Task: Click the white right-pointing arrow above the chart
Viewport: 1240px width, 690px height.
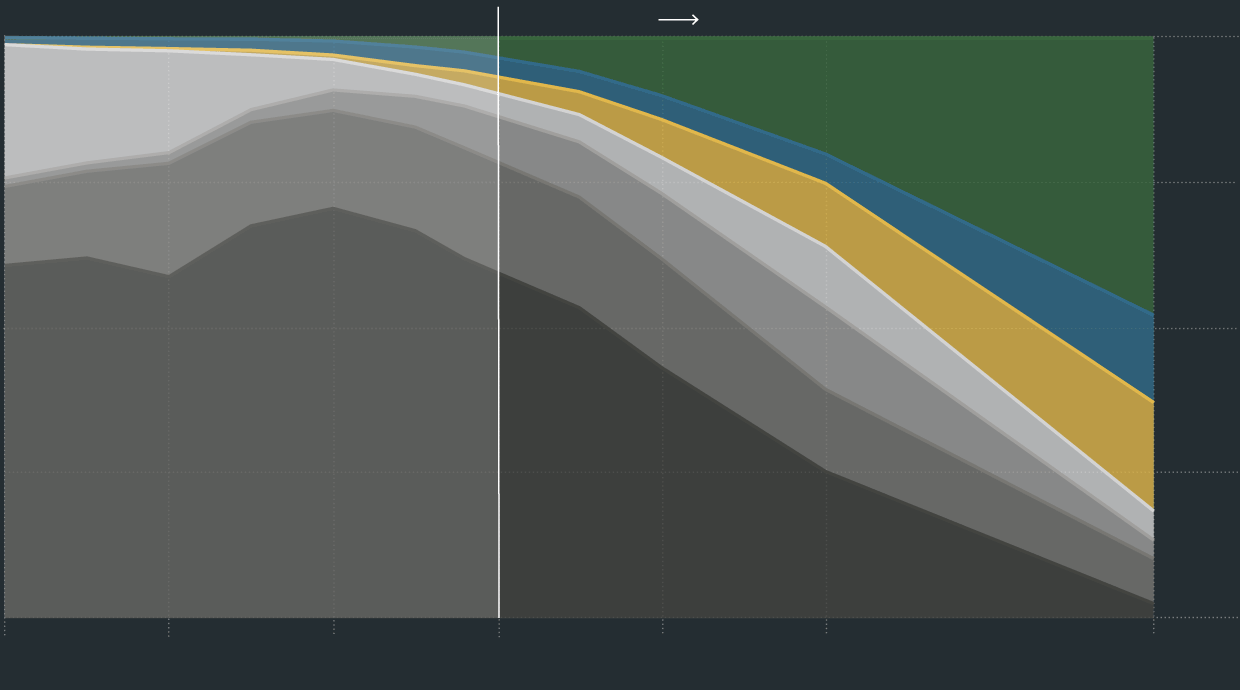Action: pos(678,20)
